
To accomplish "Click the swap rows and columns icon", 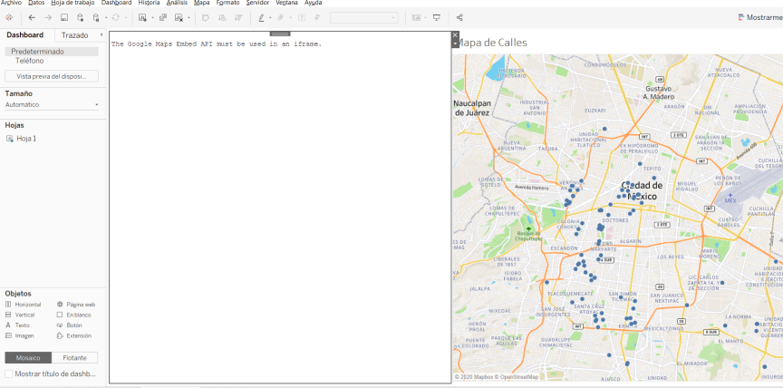I will [205, 17].
